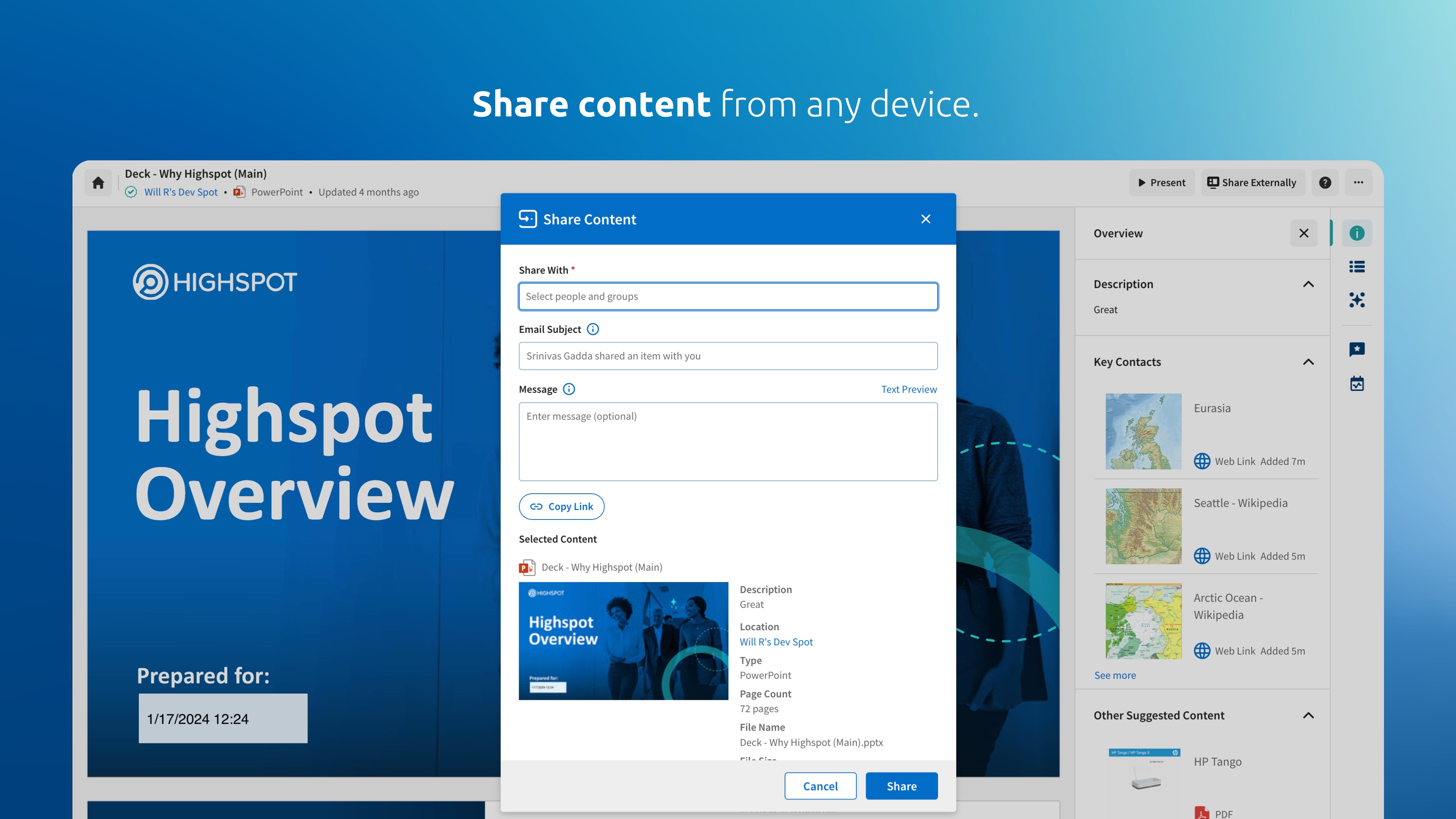This screenshot has width=1456, height=819.
Task: Click the Copy Link button
Action: [561, 507]
